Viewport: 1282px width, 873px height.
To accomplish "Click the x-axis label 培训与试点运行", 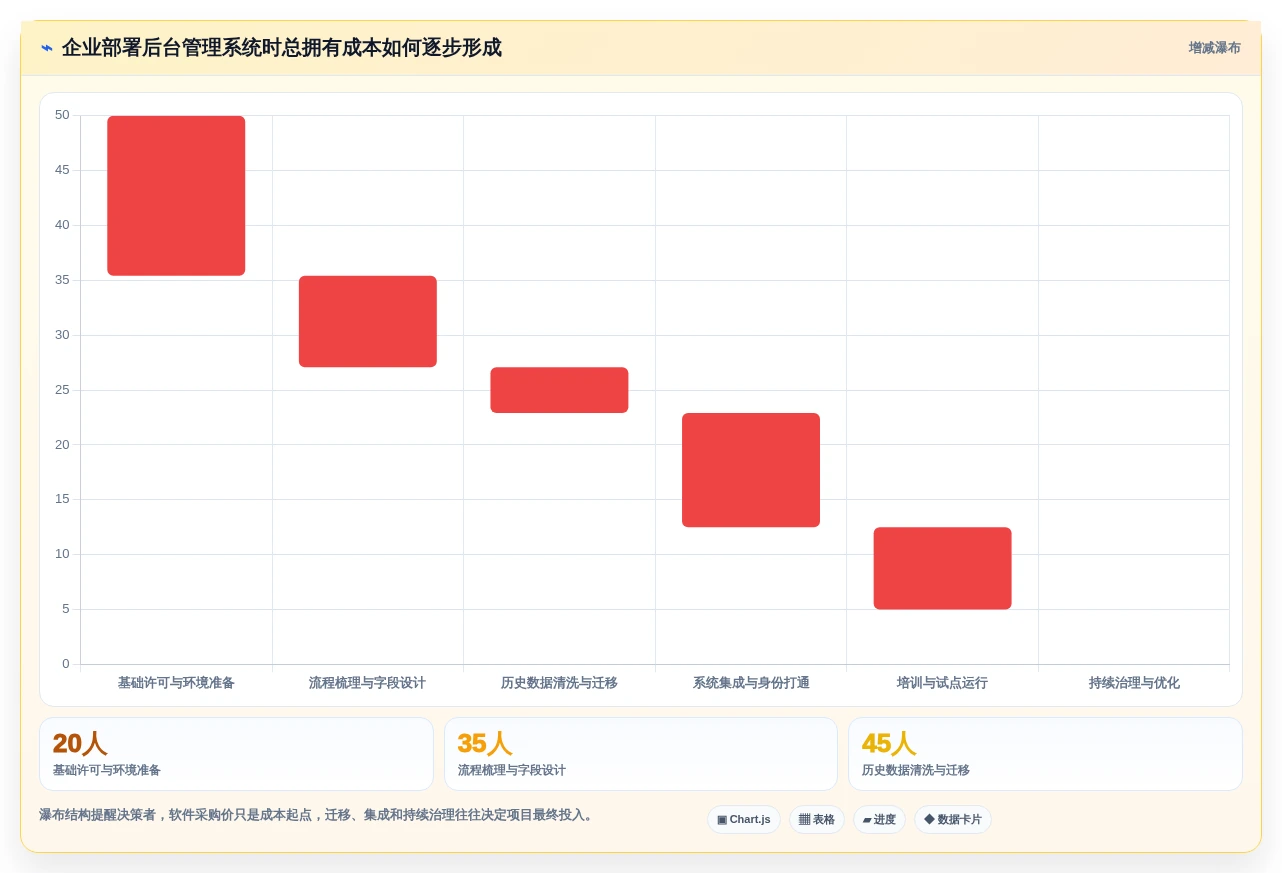I will [x=942, y=683].
